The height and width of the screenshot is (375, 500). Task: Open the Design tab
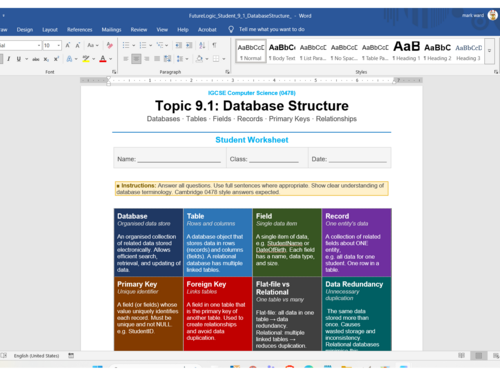tap(25, 29)
